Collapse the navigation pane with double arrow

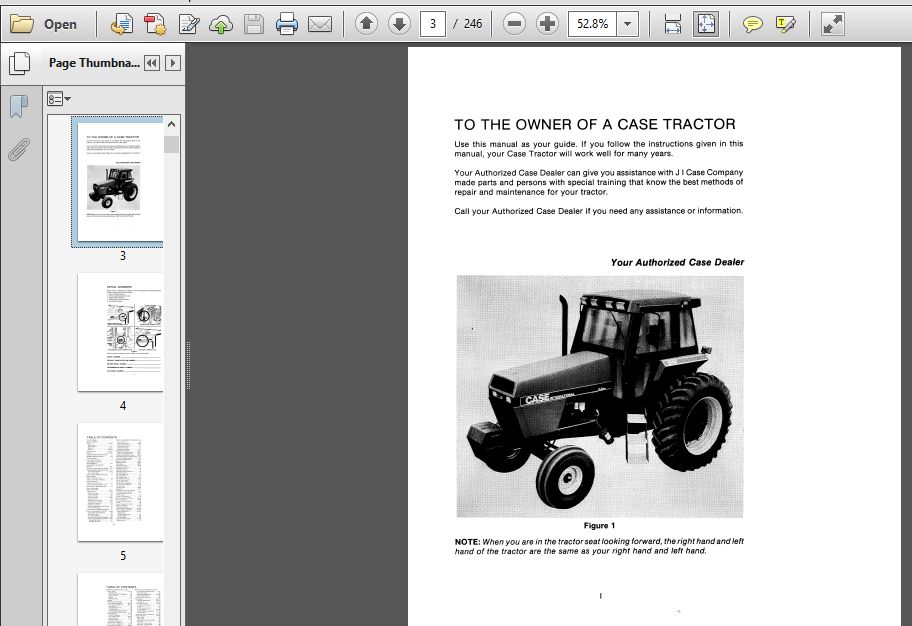pyautogui.click(x=152, y=63)
